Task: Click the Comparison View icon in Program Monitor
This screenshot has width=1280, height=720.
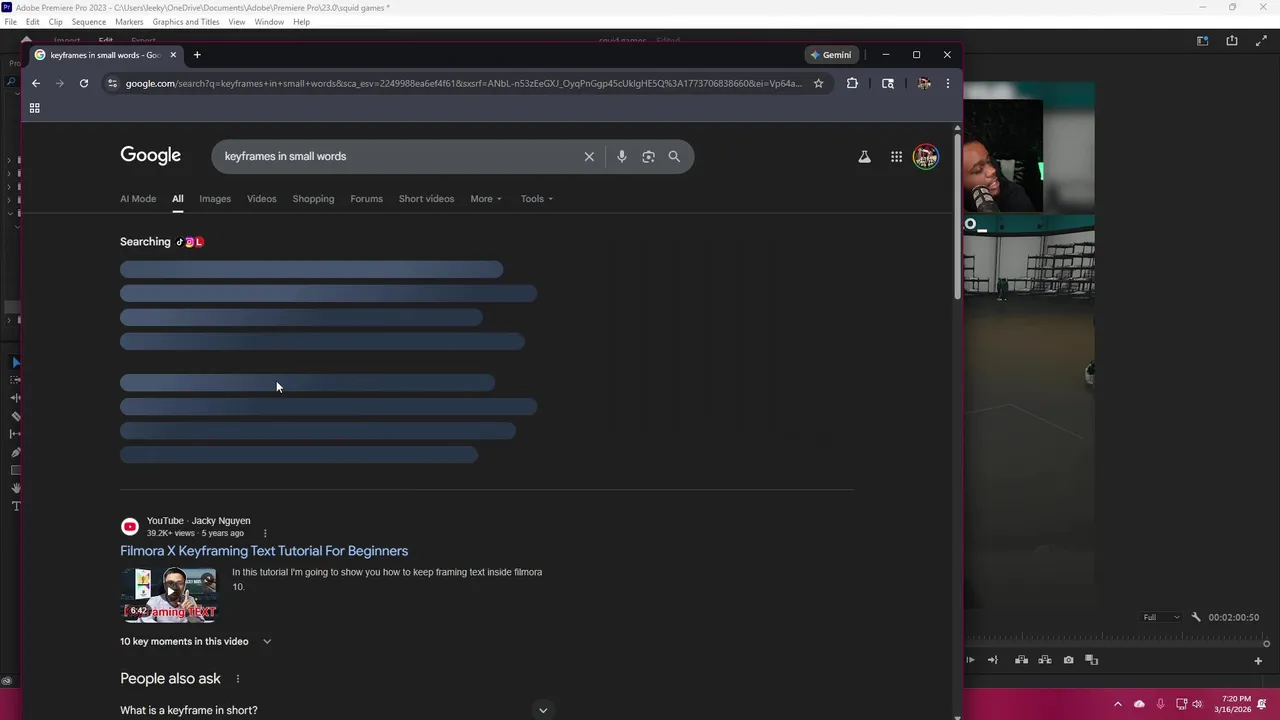Action: (x=1092, y=660)
